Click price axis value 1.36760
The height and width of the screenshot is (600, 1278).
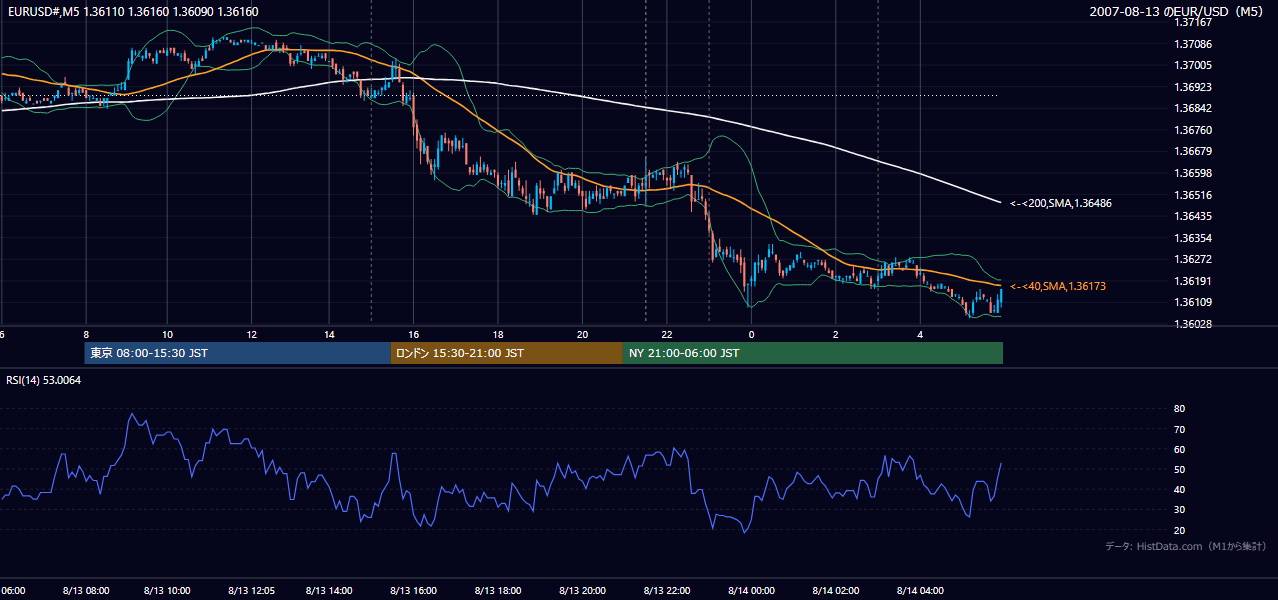1194,130
